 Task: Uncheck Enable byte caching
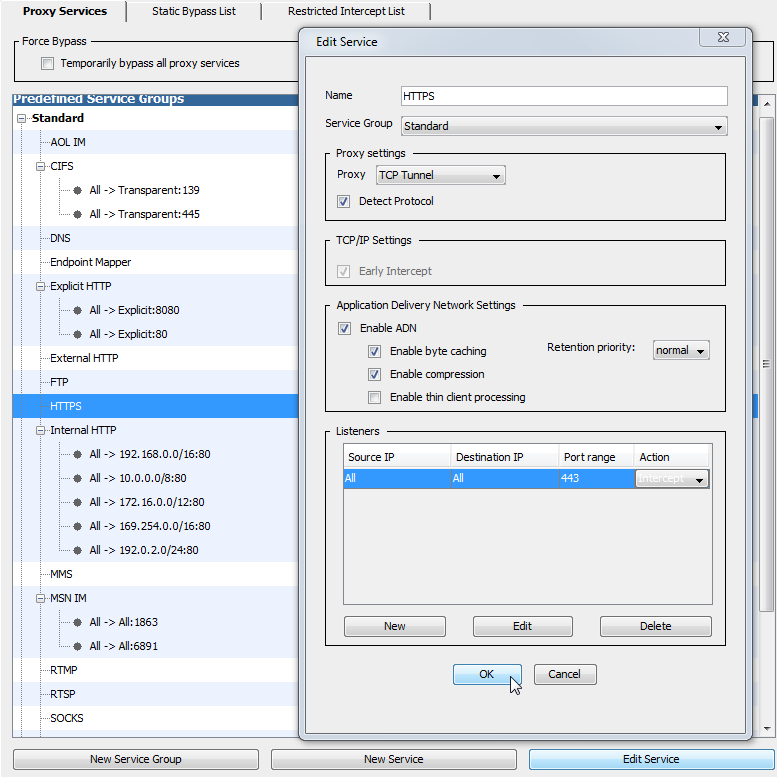(x=374, y=351)
